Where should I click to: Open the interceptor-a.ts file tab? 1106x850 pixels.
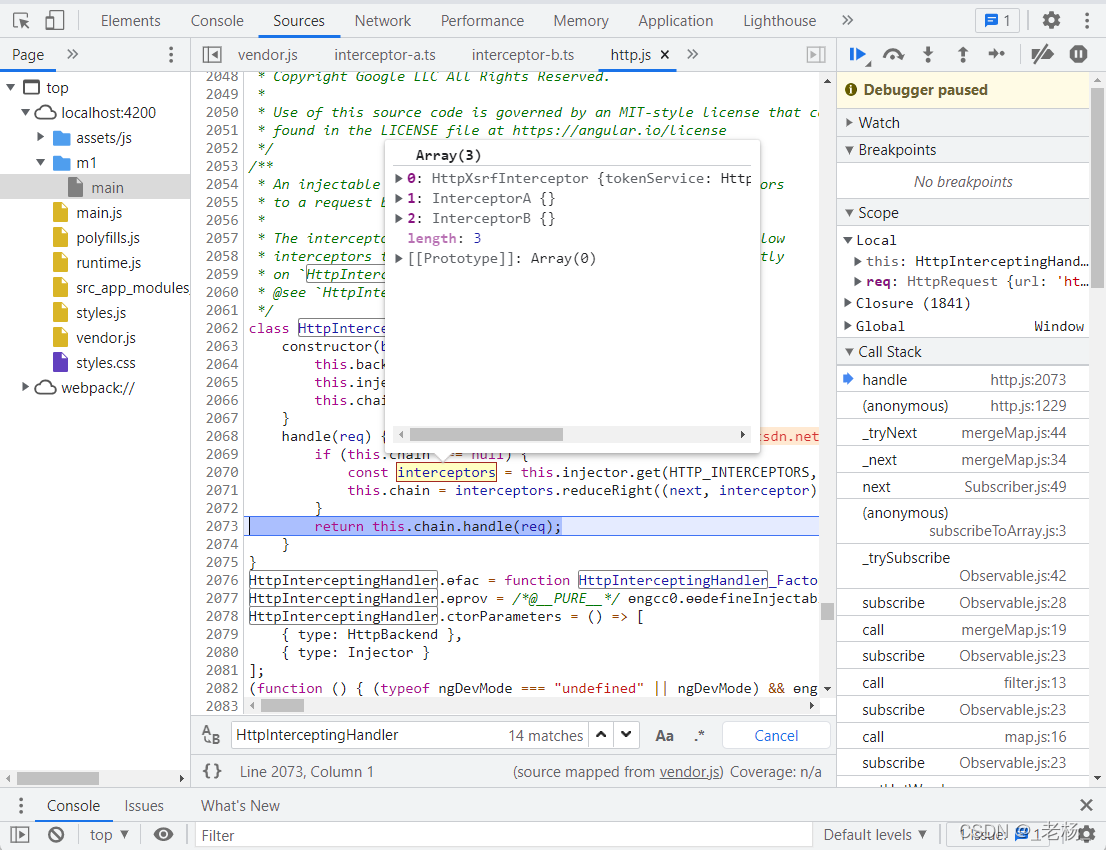(385, 55)
